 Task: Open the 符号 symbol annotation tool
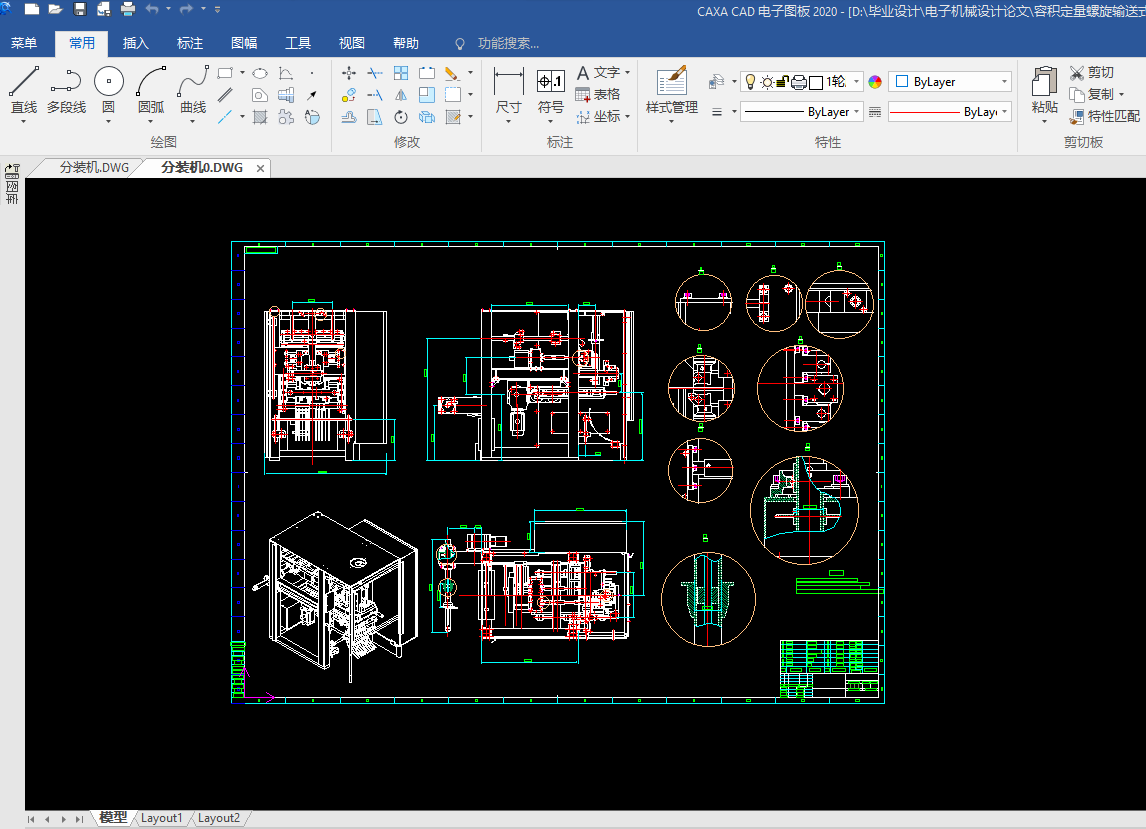pos(550,91)
